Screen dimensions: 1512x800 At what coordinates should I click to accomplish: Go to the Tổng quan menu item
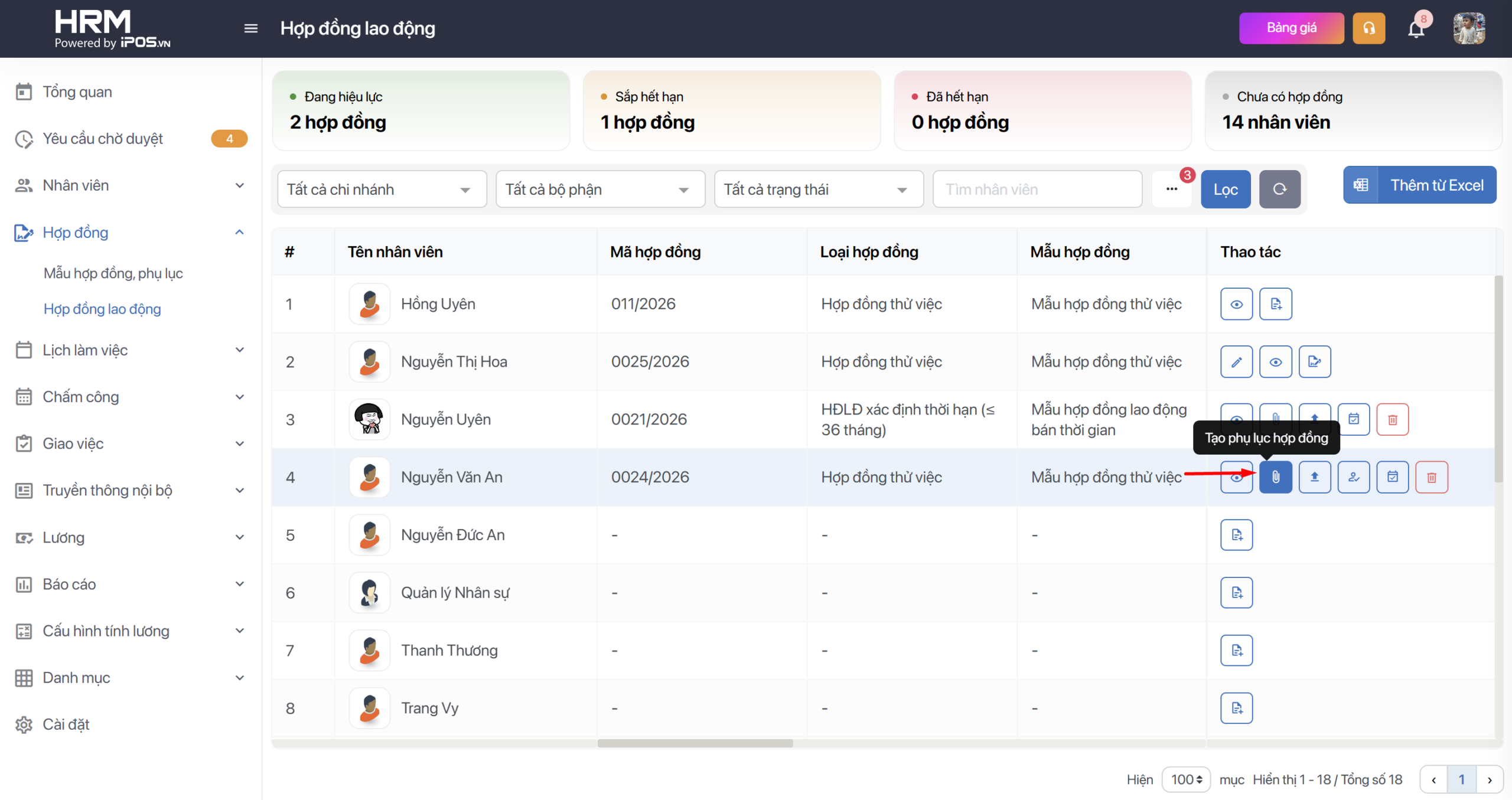pos(77,92)
